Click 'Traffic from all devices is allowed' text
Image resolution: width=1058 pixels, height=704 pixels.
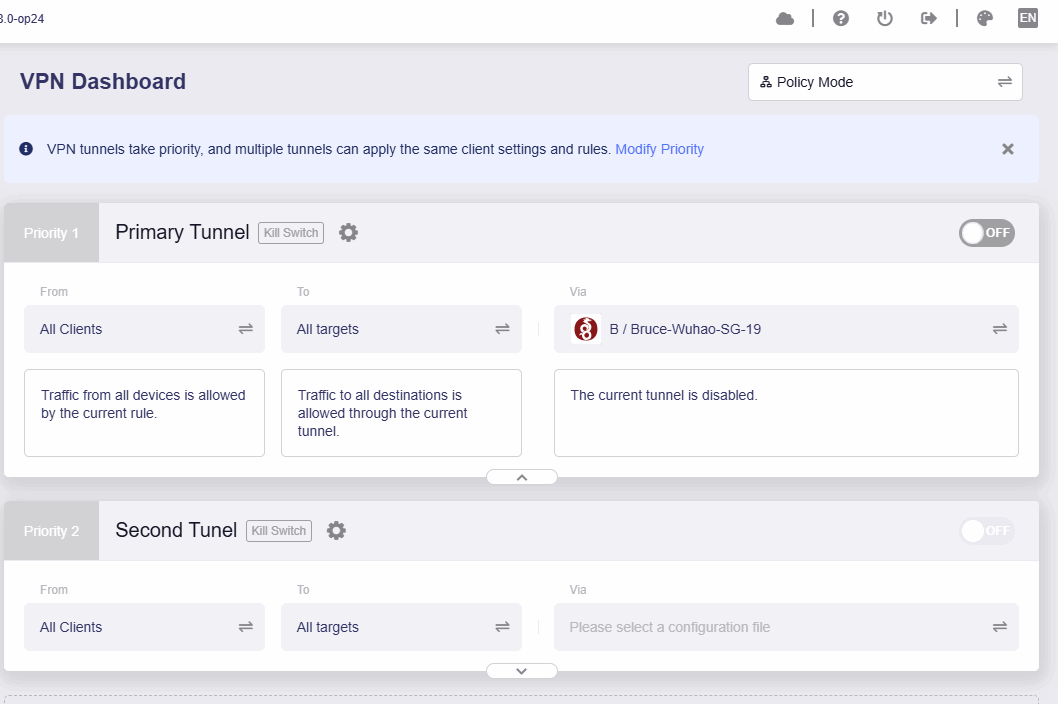click(x=143, y=404)
